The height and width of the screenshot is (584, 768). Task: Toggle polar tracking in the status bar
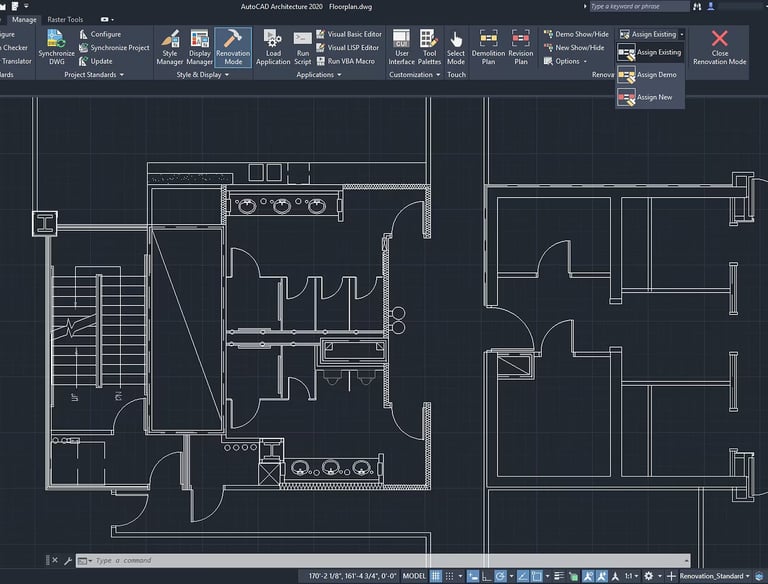[500, 576]
